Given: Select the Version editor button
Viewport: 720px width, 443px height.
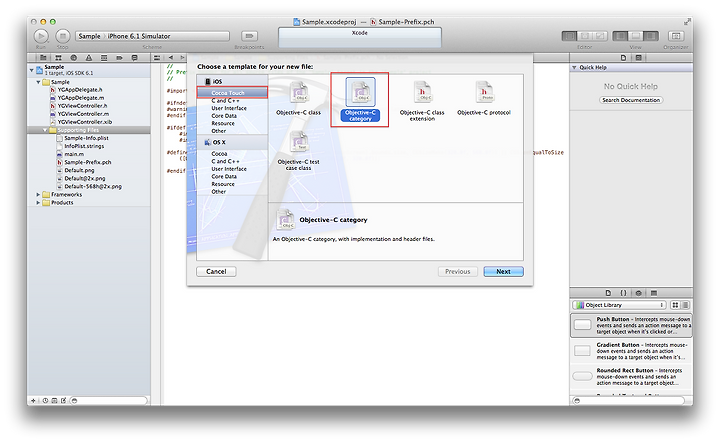Looking at the screenshot, I should (600, 36).
